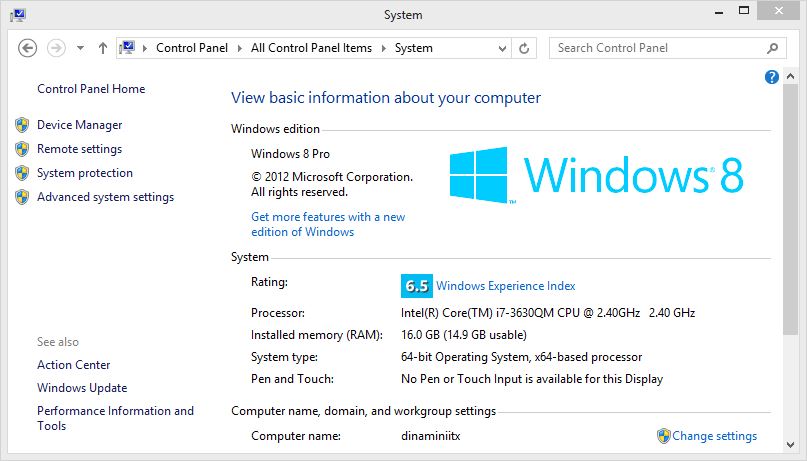Open Advanced system settings link
The image size is (807, 461).
tap(106, 197)
